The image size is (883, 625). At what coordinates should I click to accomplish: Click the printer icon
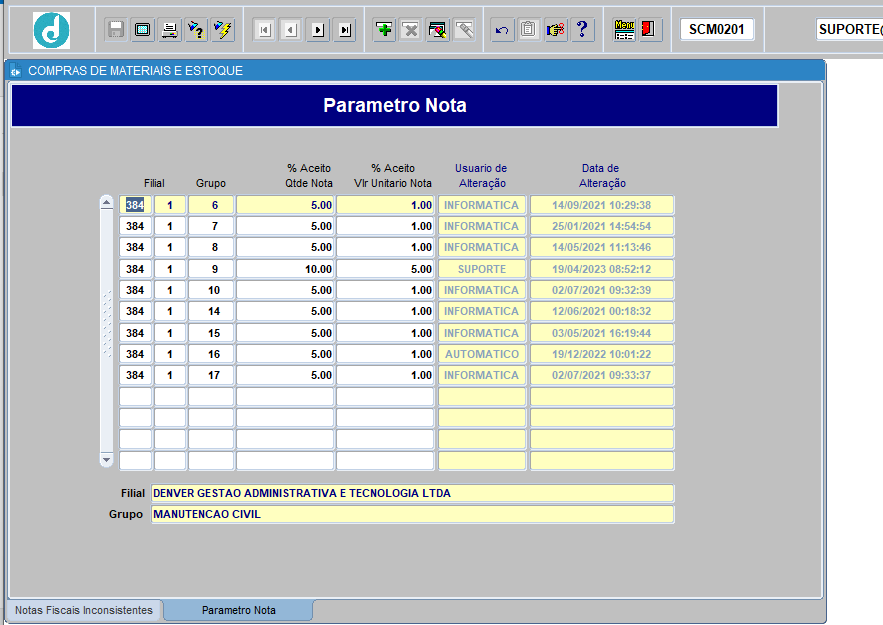(x=170, y=29)
